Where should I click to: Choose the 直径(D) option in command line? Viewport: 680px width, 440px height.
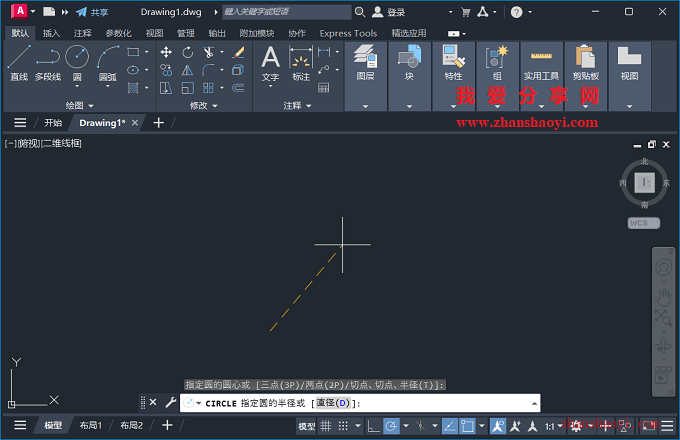tap(333, 403)
